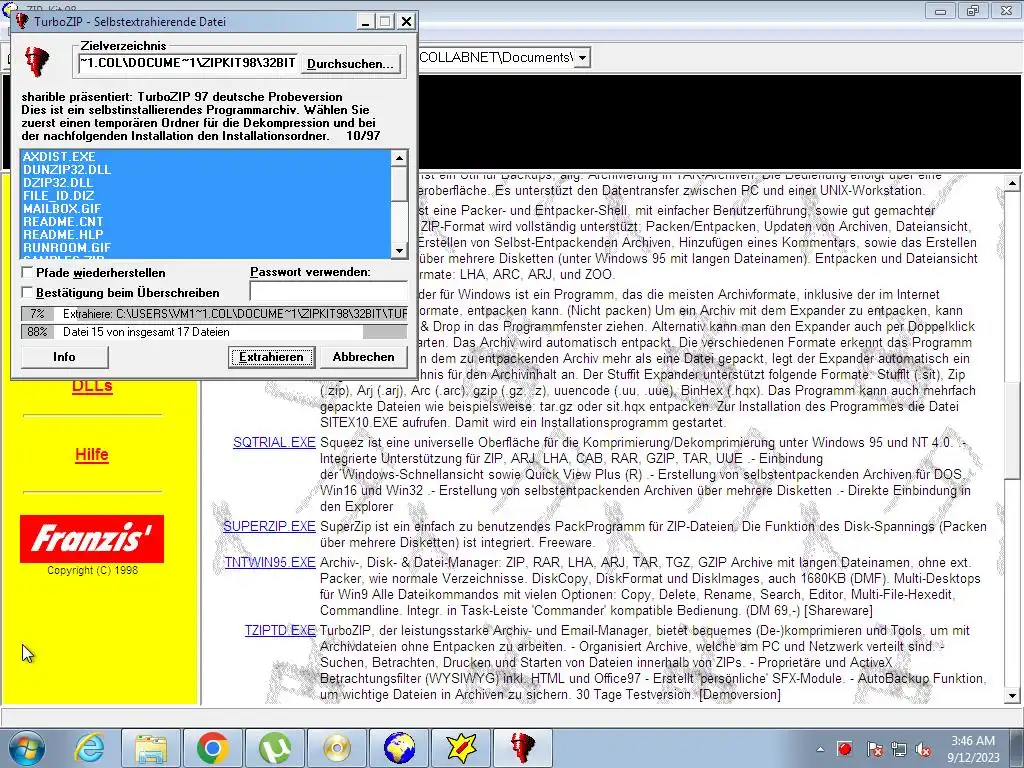The width and height of the screenshot is (1024, 768).
Task: Click the red tray icon
Action: point(844,749)
